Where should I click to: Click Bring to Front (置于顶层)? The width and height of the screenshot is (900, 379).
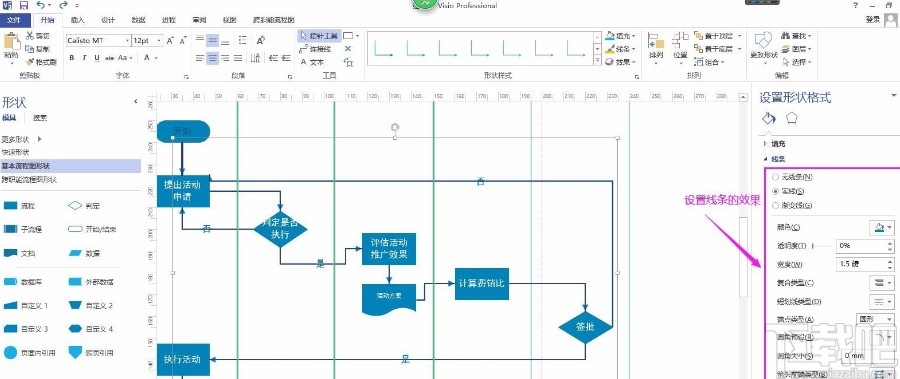point(713,36)
